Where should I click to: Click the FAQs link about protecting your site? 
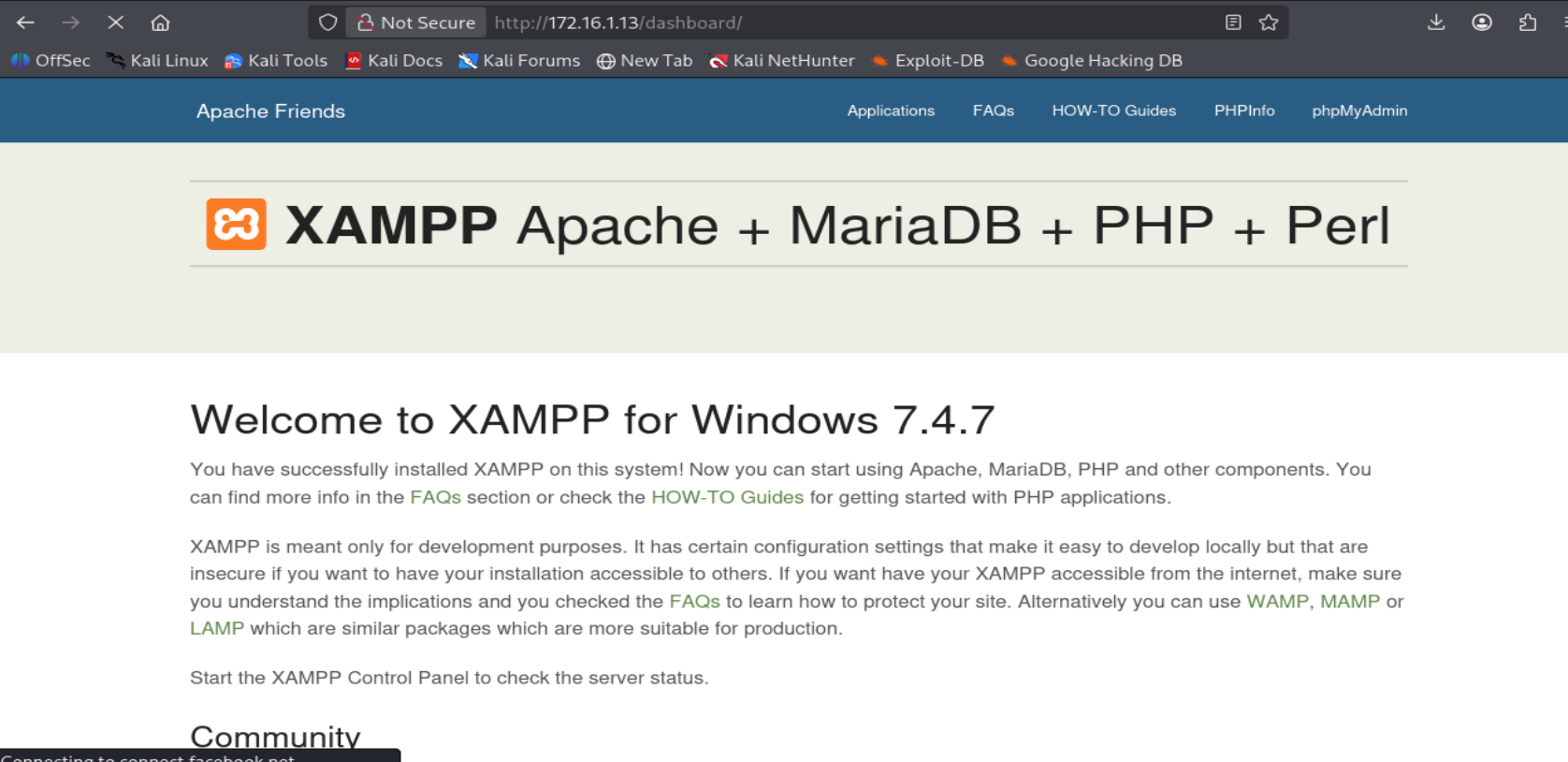click(694, 601)
